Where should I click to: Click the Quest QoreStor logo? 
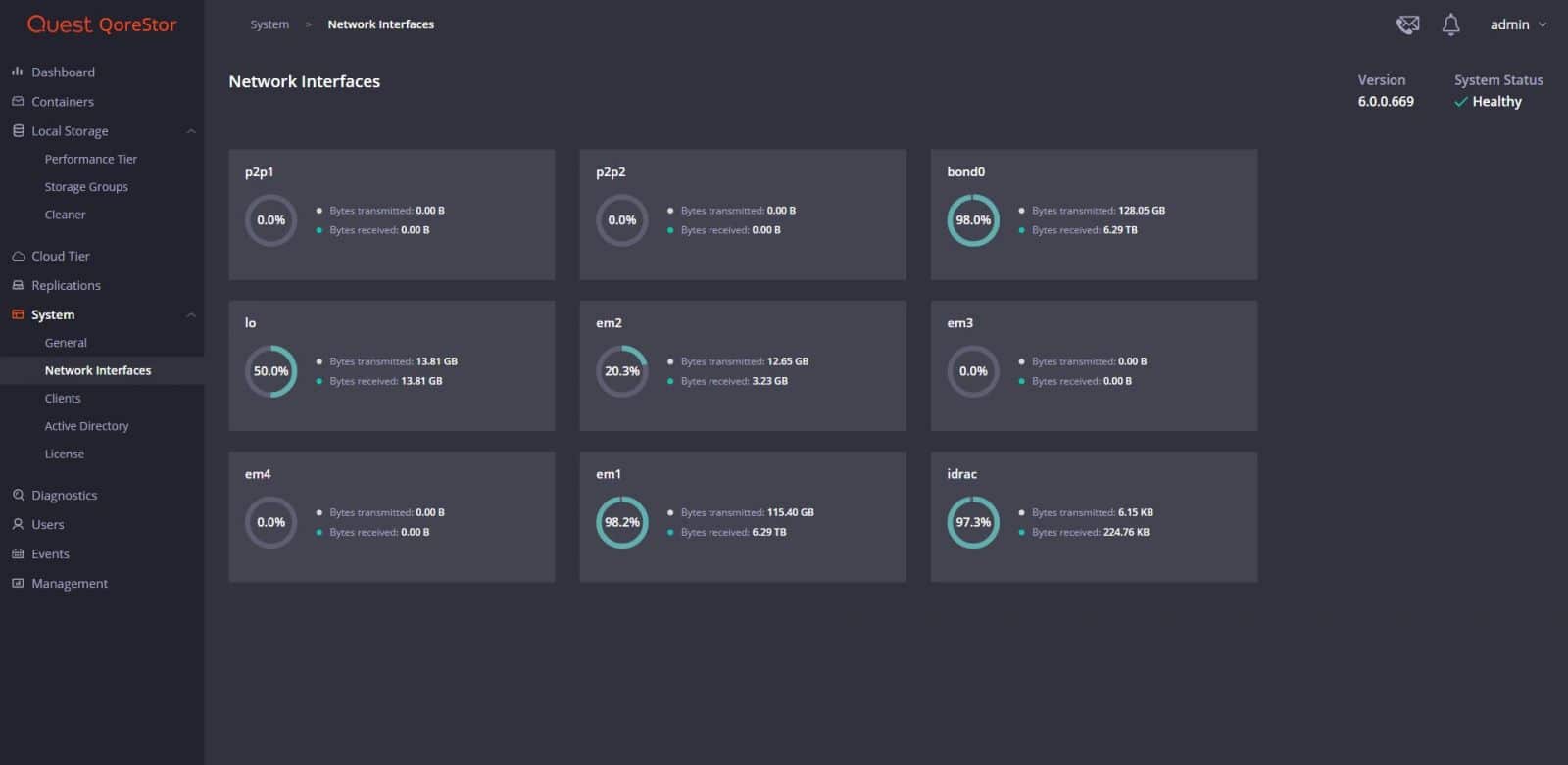tap(102, 24)
